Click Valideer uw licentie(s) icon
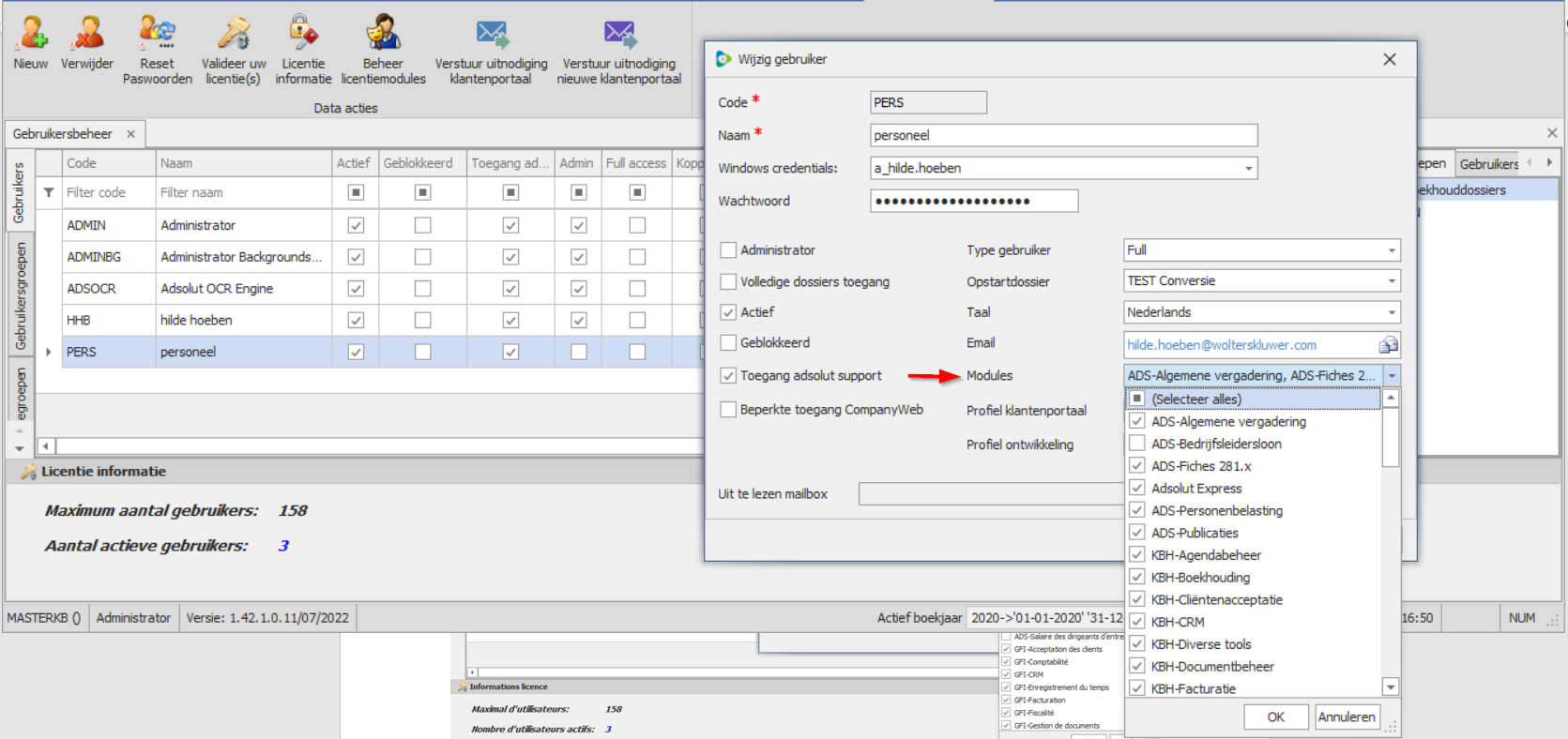This screenshot has width=1568, height=739. pos(234,34)
